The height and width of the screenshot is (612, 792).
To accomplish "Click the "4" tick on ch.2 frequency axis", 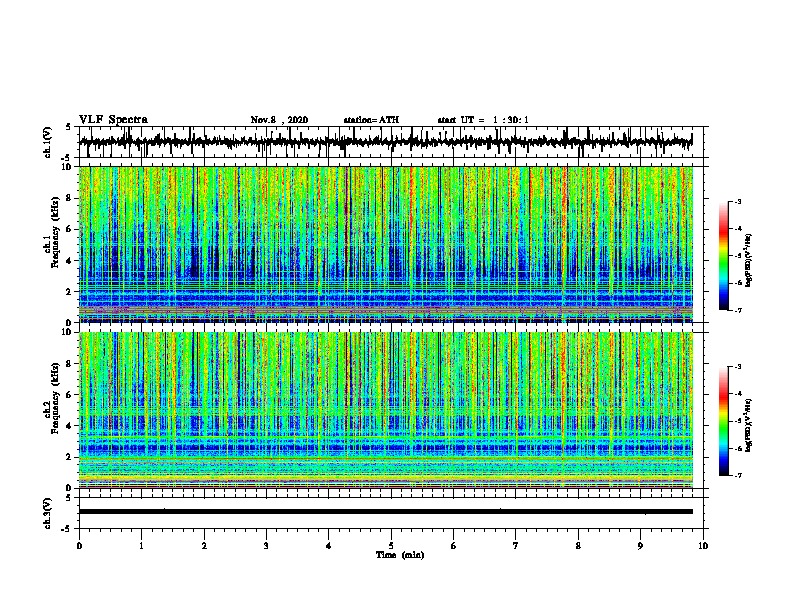I will coord(69,426).
